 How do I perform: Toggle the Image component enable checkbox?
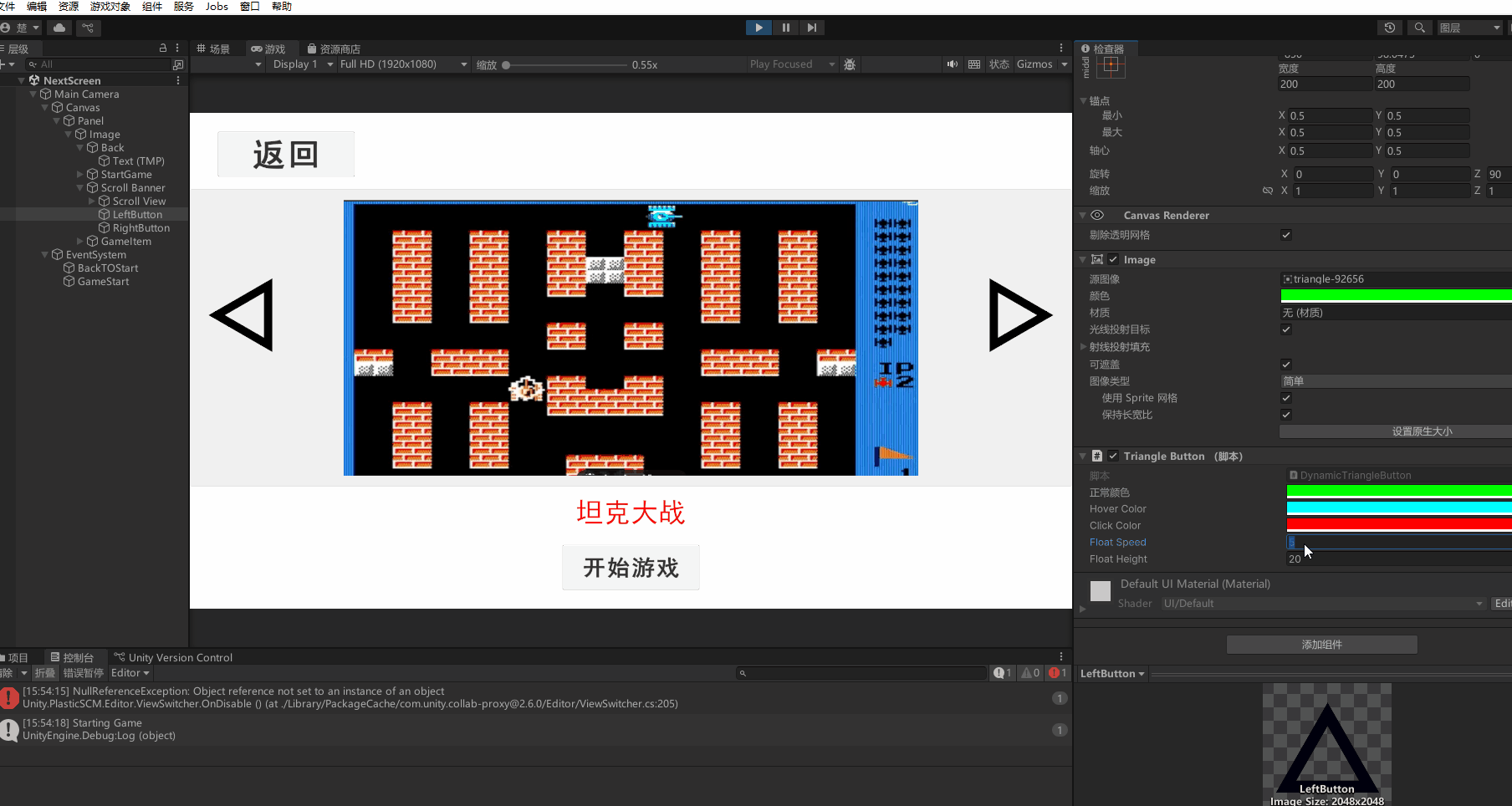click(x=1113, y=259)
